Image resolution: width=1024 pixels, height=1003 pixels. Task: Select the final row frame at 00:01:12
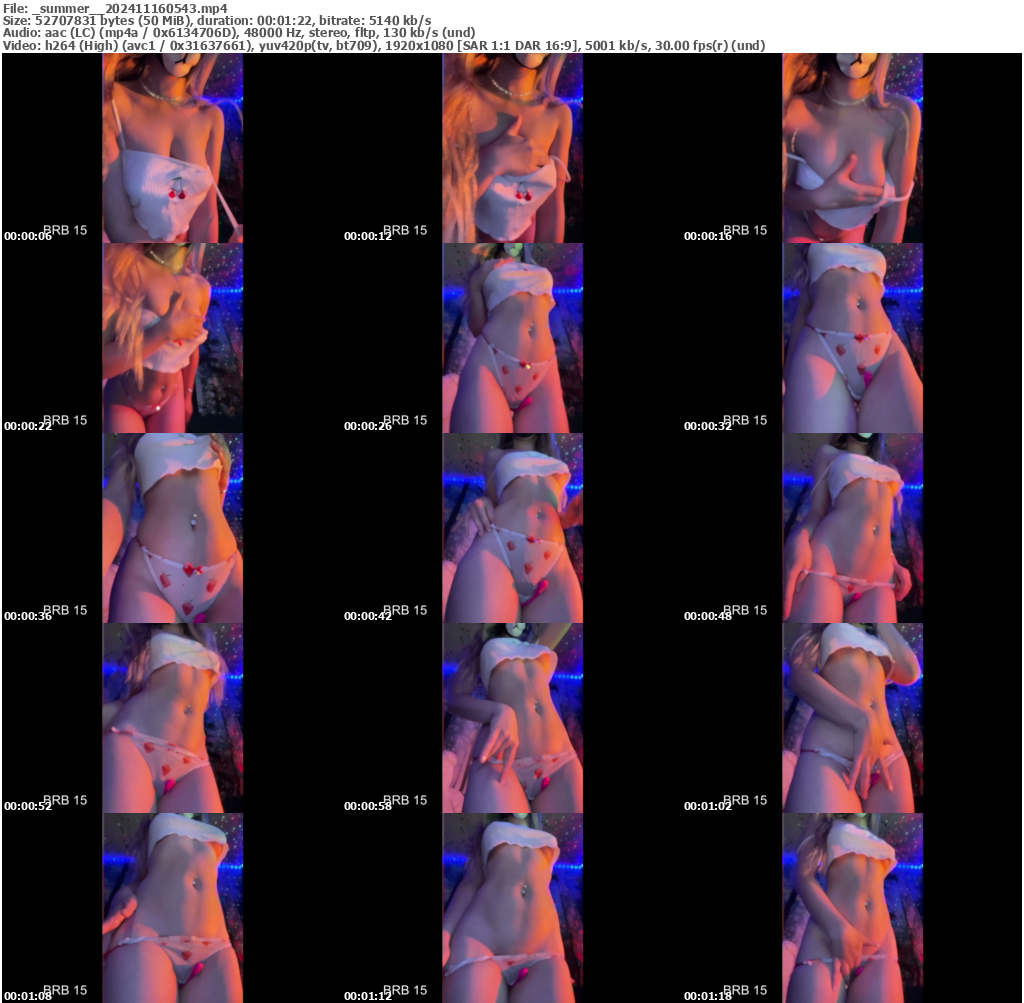512,907
